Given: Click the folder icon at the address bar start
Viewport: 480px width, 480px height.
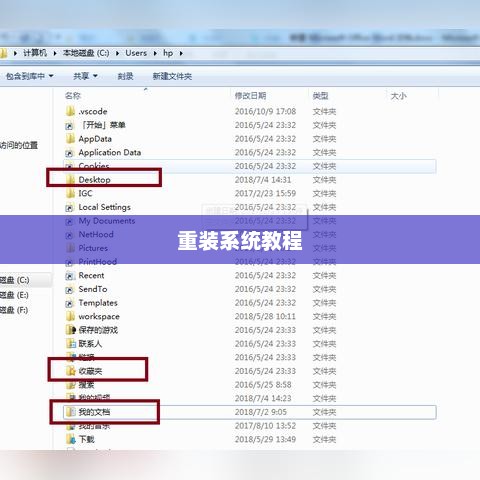Looking at the screenshot, I should [3, 53].
